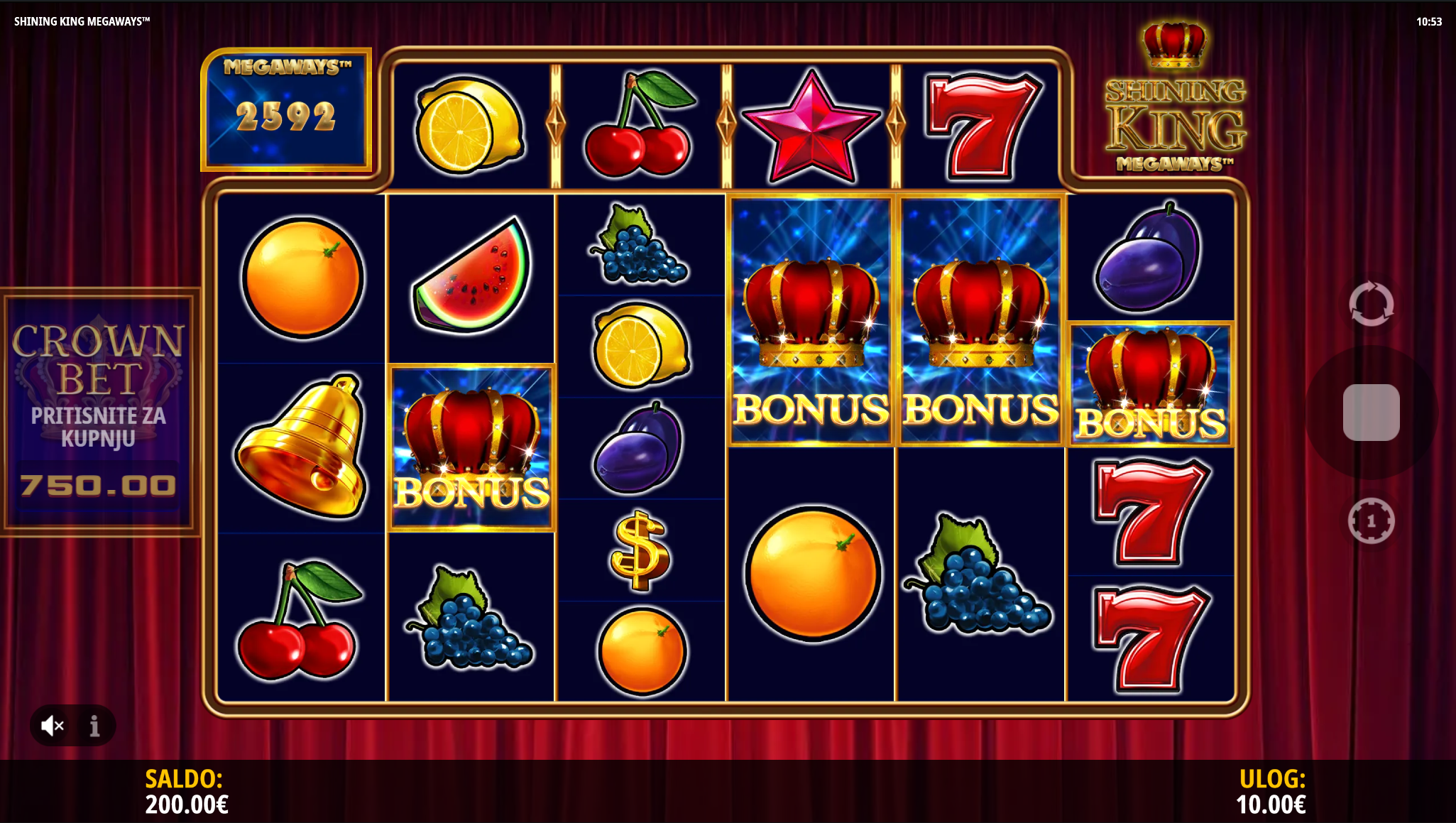Click the autoplay circular arrows icon
The image size is (1456, 823).
coord(1371,304)
